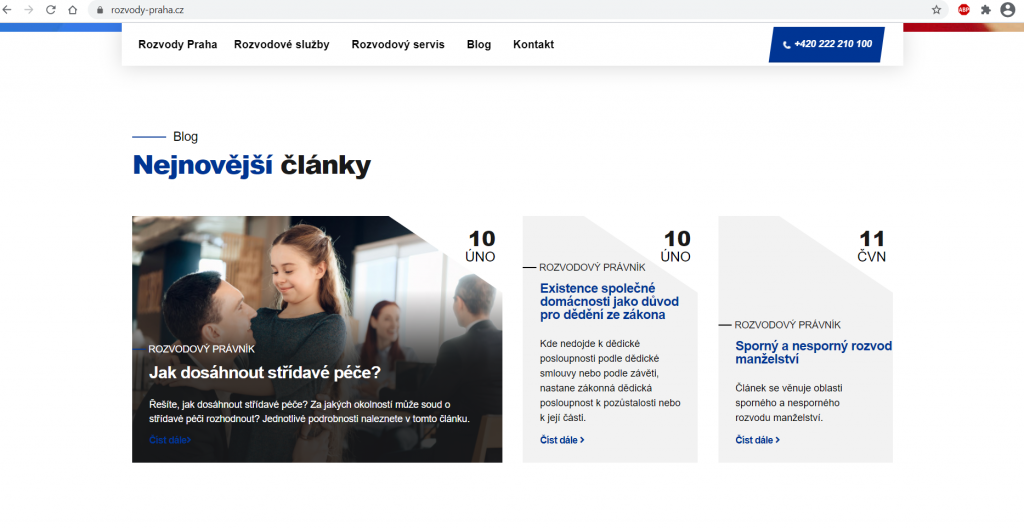This screenshot has width=1024, height=529.
Task: Open the Rozvody Praha menu item
Action: (177, 44)
